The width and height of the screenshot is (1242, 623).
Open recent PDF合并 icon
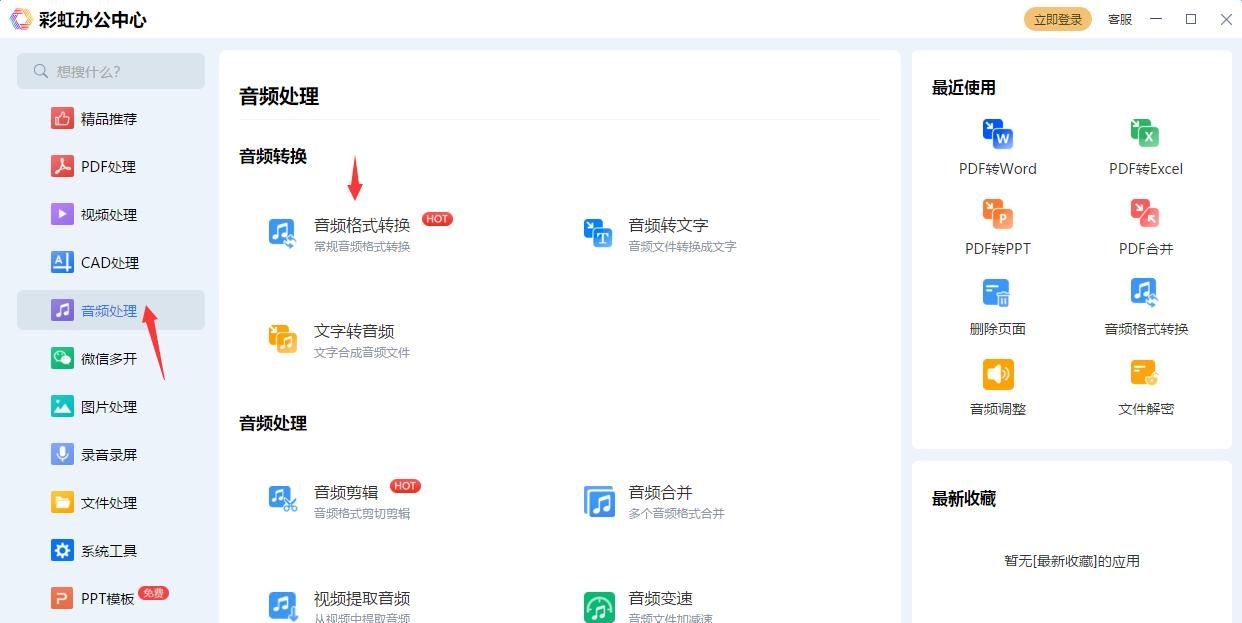pos(1145,213)
